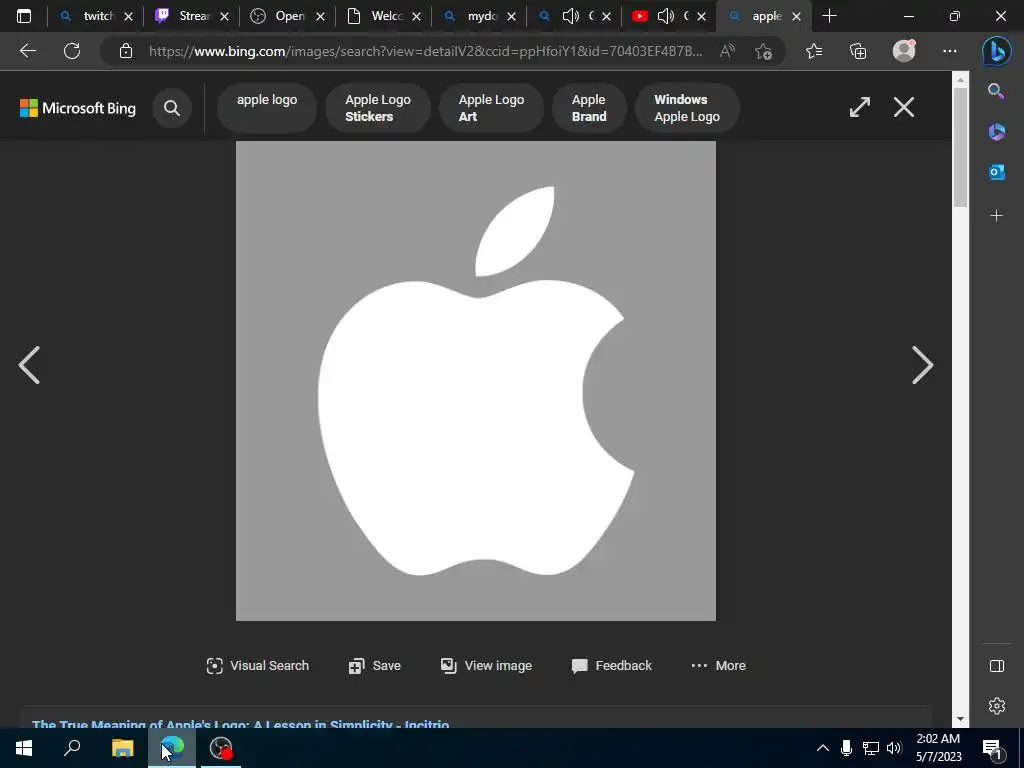The width and height of the screenshot is (1024, 768).
Task: Click the Bing search magnifier button
Action: coord(172,108)
